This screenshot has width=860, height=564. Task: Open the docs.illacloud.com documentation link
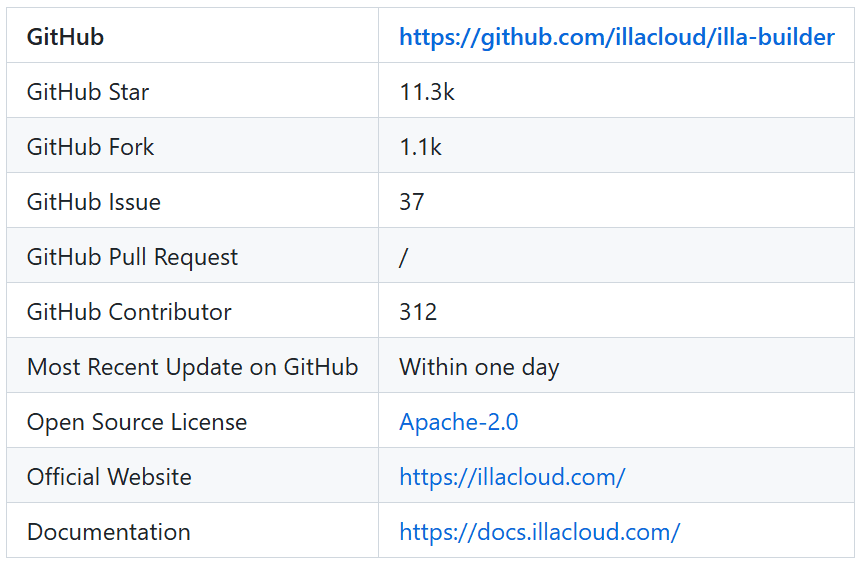click(540, 532)
